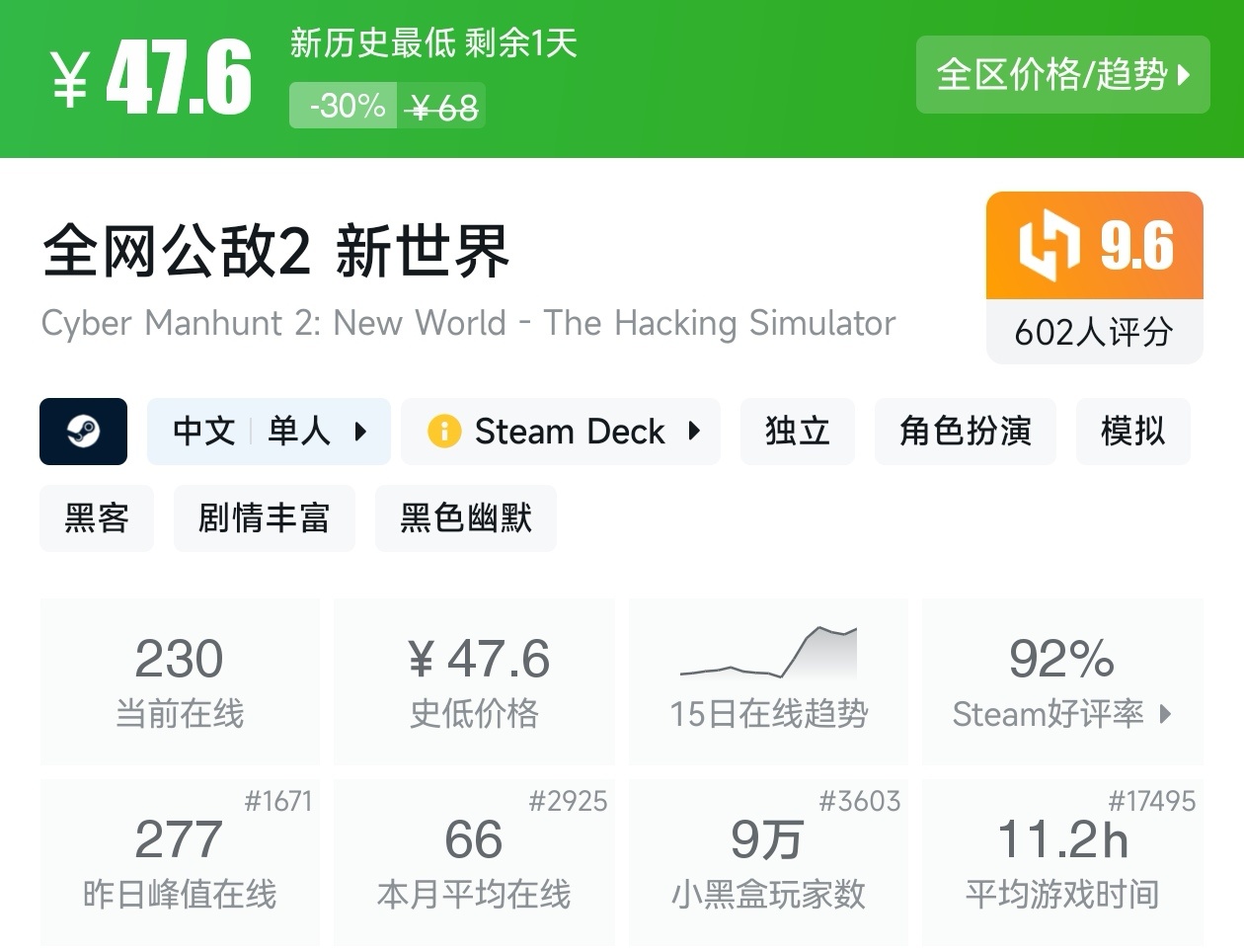Tap the crossed-out ¥68 original price
This screenshot has height=952, width=1244.
click(442, 107)
